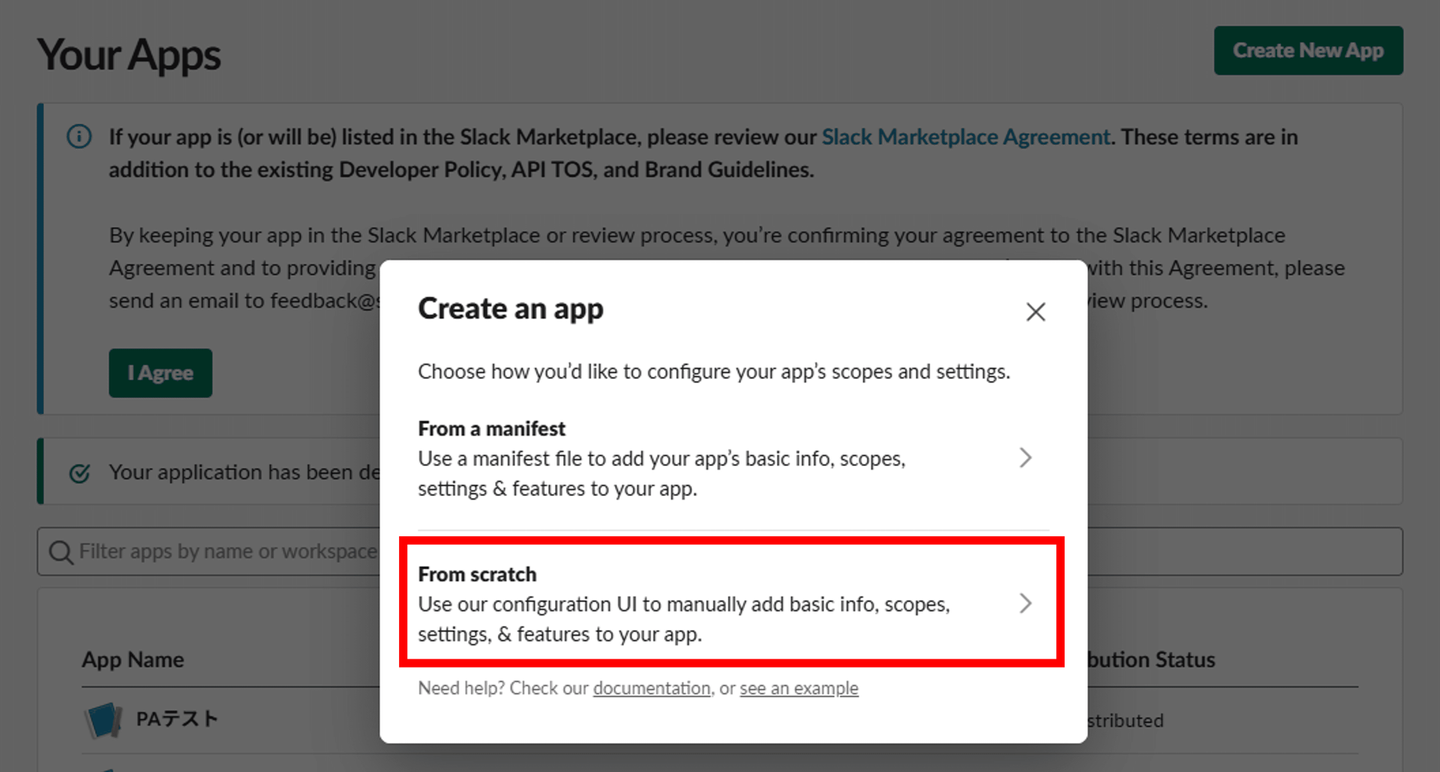Click the Create New App button
Viewport: 1440px width, 772px height.
pos(1308,51)
